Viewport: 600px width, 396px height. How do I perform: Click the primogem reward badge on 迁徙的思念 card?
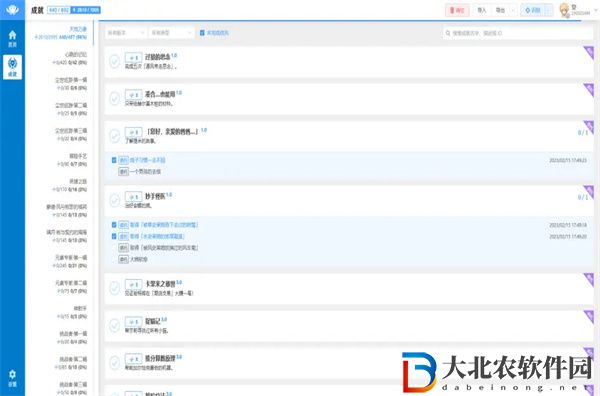(x=134, y=58)
